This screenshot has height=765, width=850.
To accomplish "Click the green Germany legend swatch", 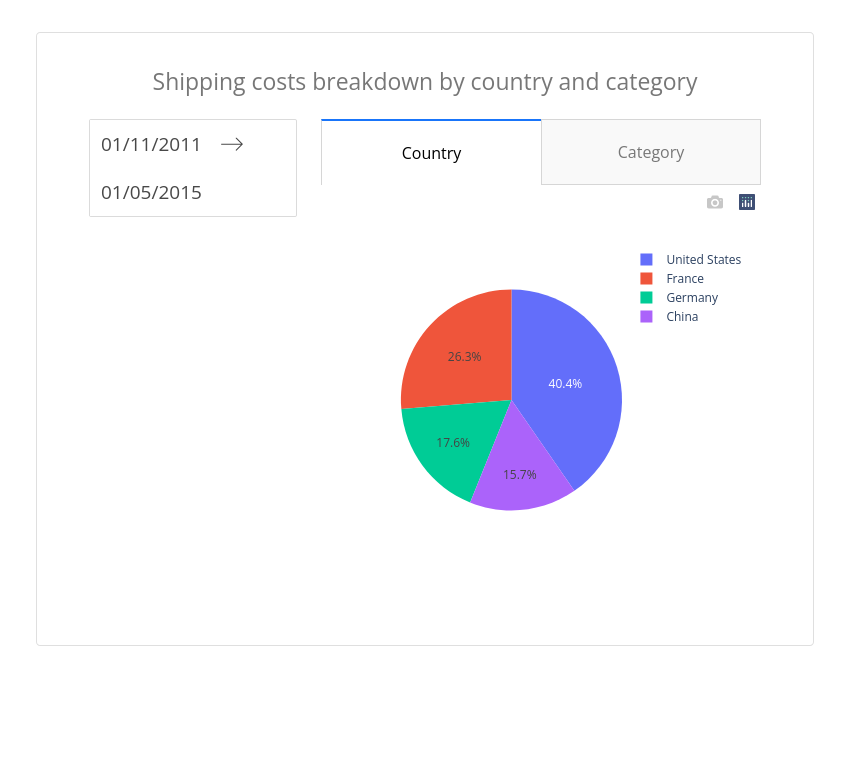I will (646, 297).
